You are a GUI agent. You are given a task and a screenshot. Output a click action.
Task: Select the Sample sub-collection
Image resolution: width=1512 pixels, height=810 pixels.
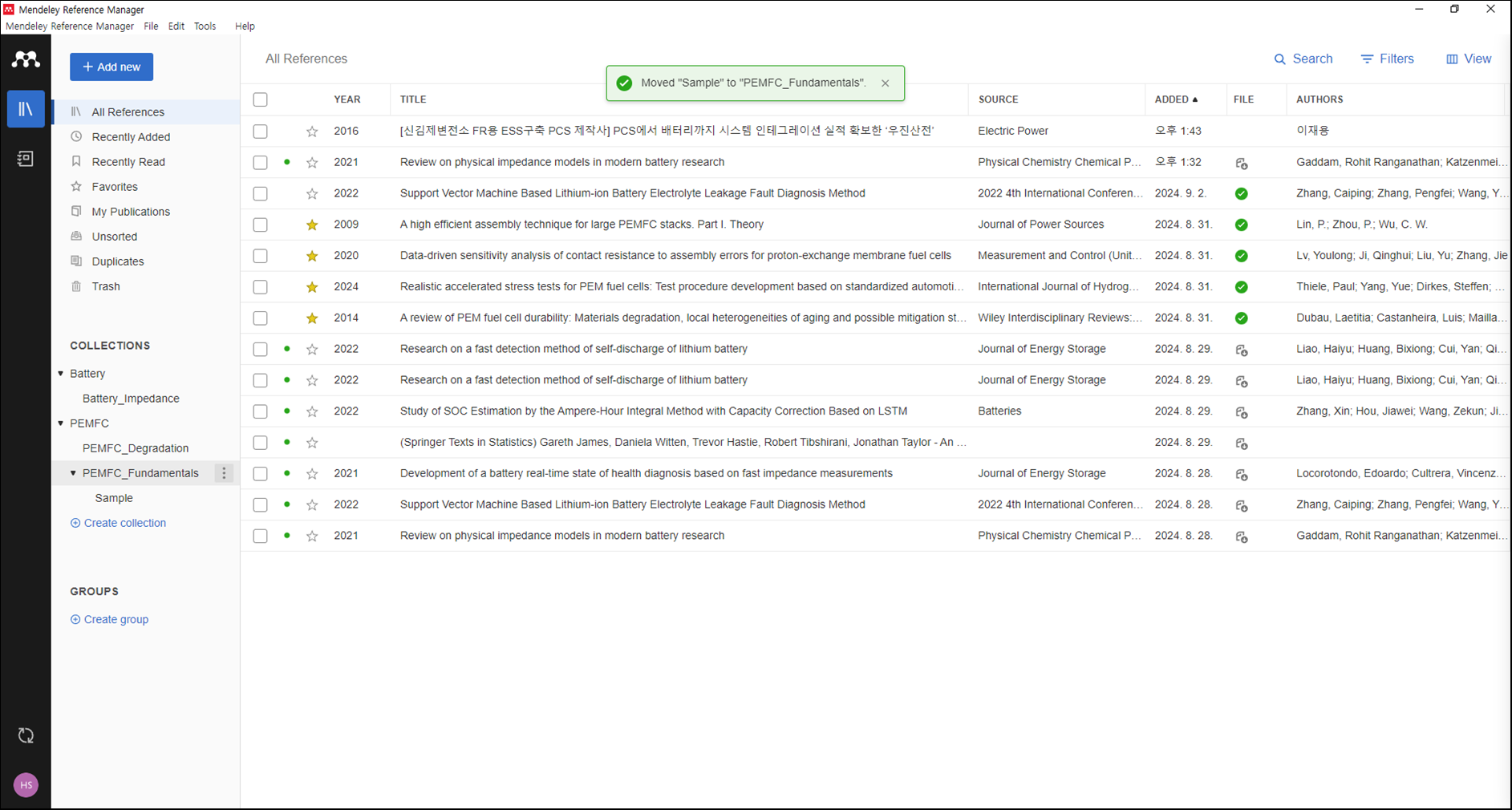[x=114, y=498]
